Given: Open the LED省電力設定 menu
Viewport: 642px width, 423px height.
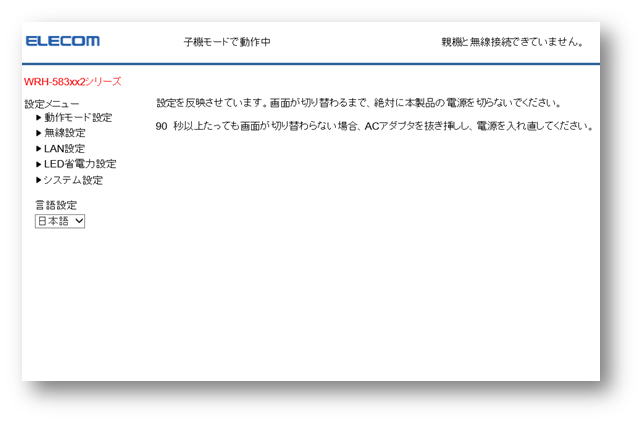Looking at the screenshot, I should tap(80, 164).
